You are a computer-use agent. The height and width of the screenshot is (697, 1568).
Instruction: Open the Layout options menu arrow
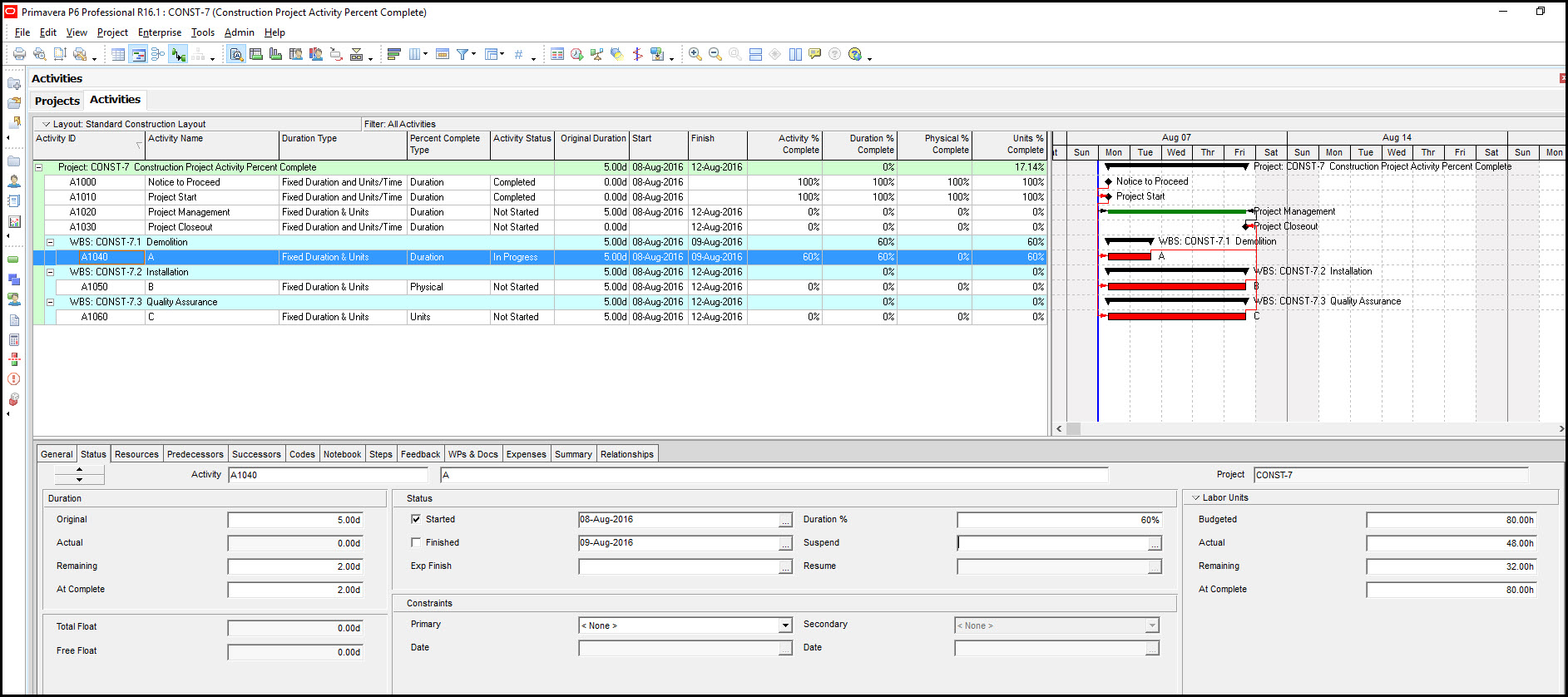pyautogui.click(x=47, y=124)
